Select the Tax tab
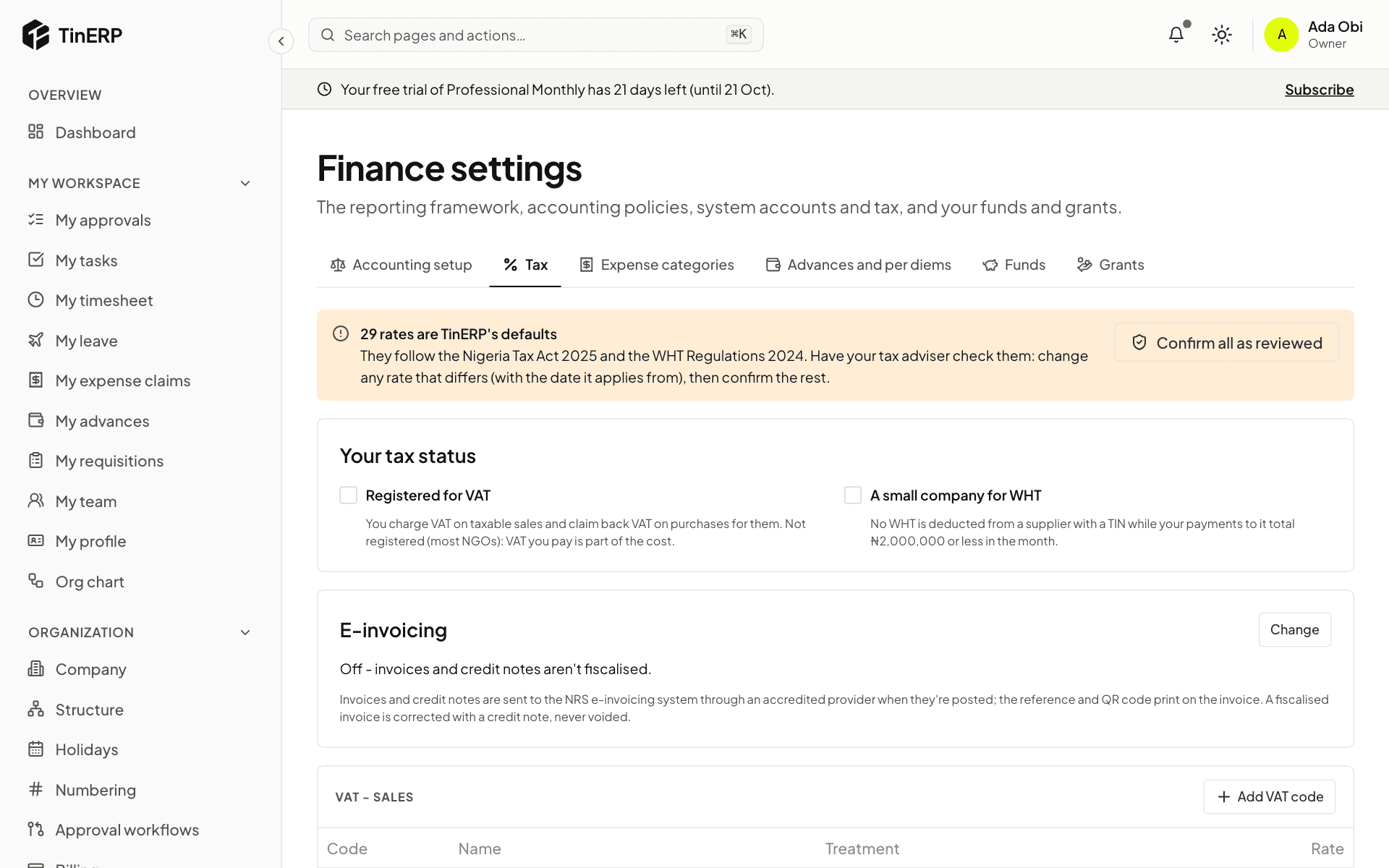 tap(525, 265)
